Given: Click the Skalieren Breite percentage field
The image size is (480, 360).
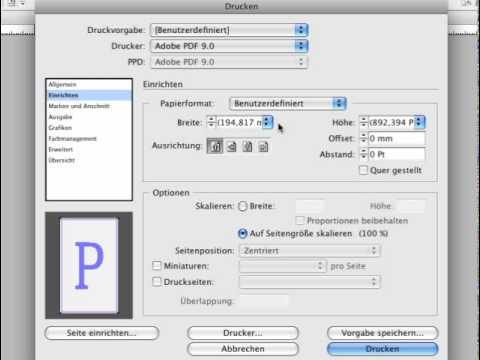Looking at the screenshot, I should [x=310, y=206].
